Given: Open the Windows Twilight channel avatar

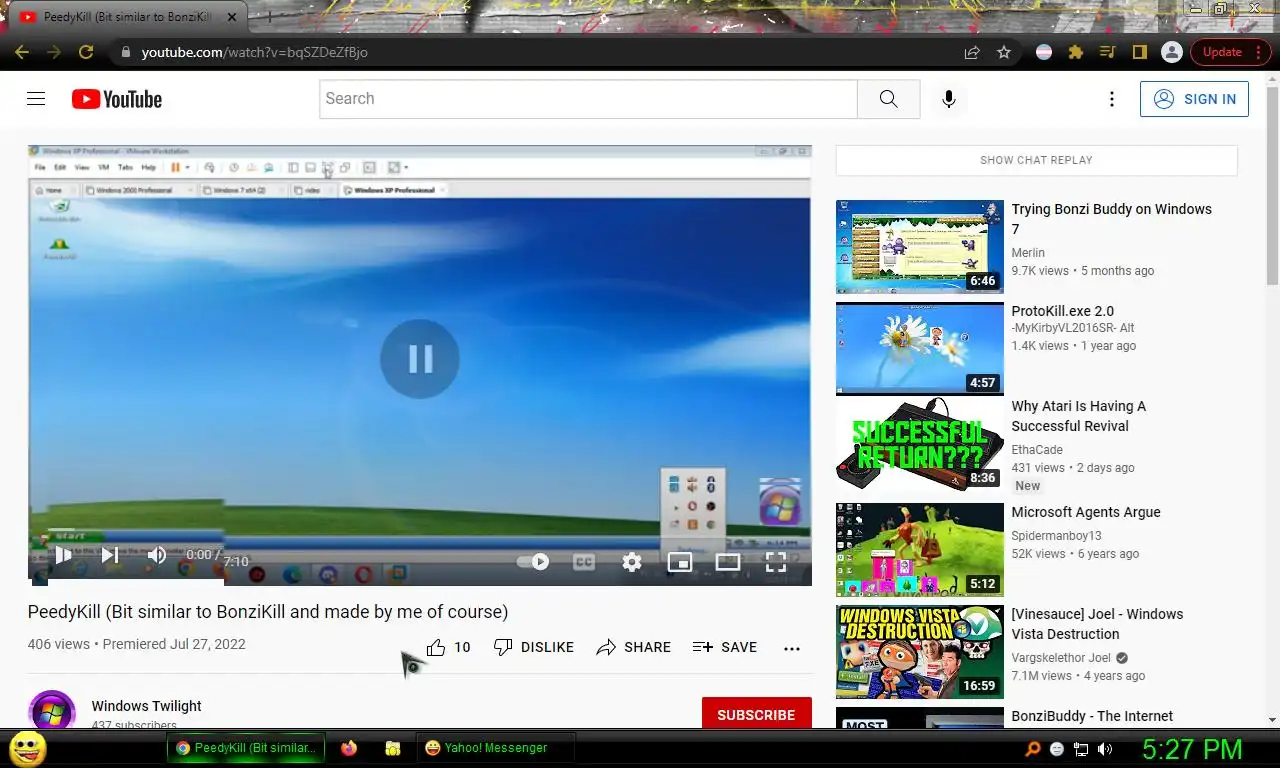Looking at the screenshot, I should tap(52, 711).
